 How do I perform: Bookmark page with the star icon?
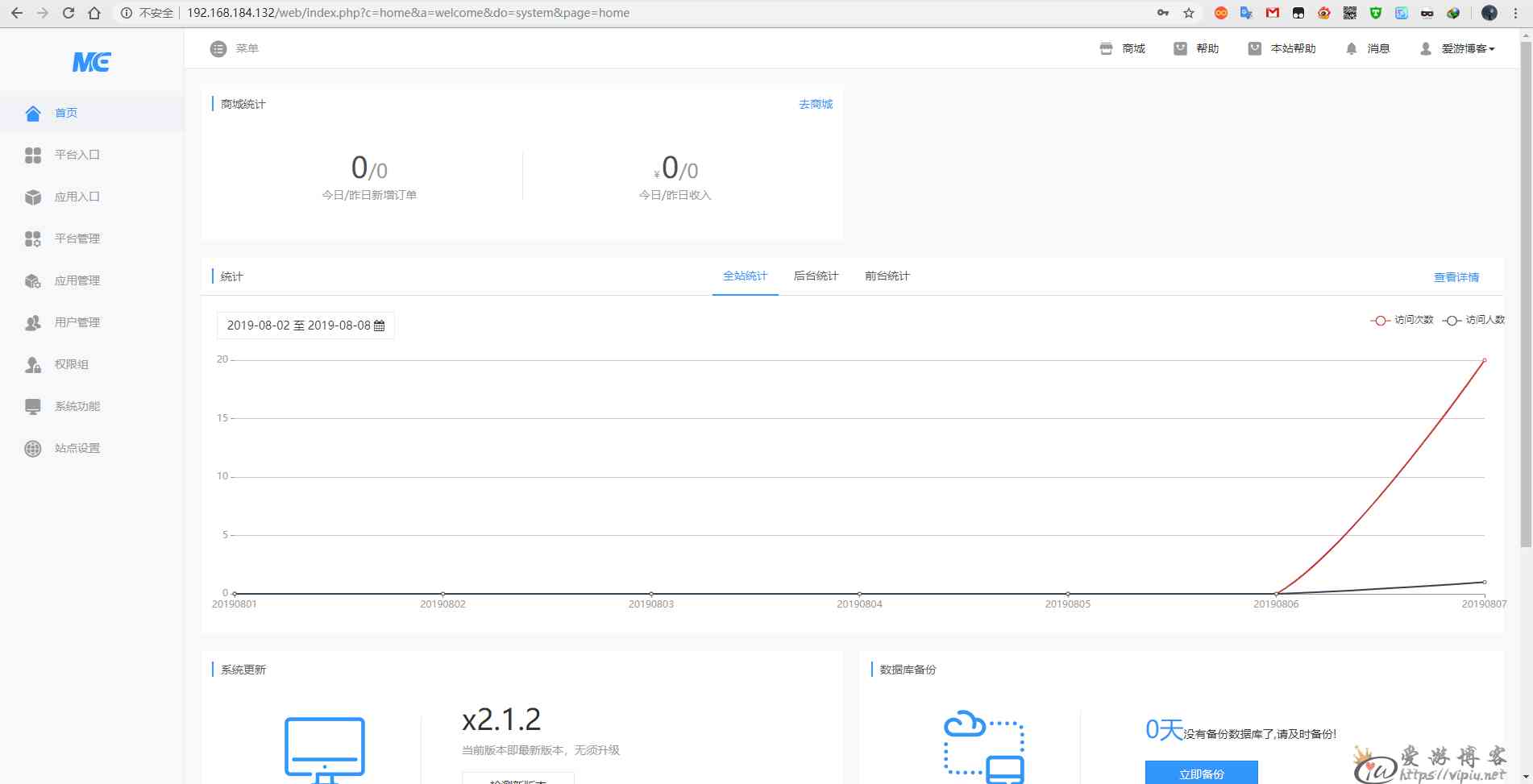[x=1189, y=13]
